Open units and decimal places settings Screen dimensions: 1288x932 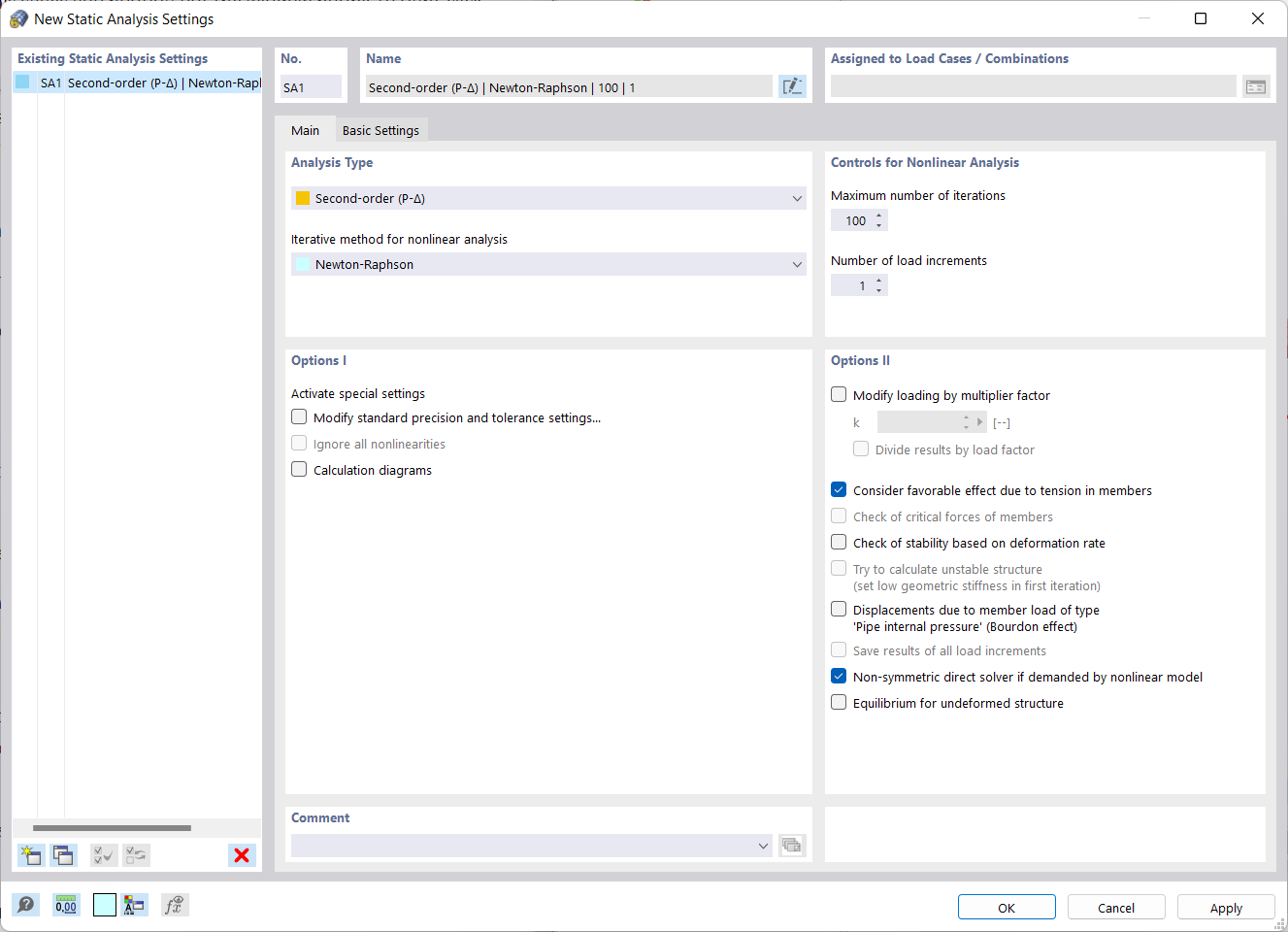[x=65, y=905]
